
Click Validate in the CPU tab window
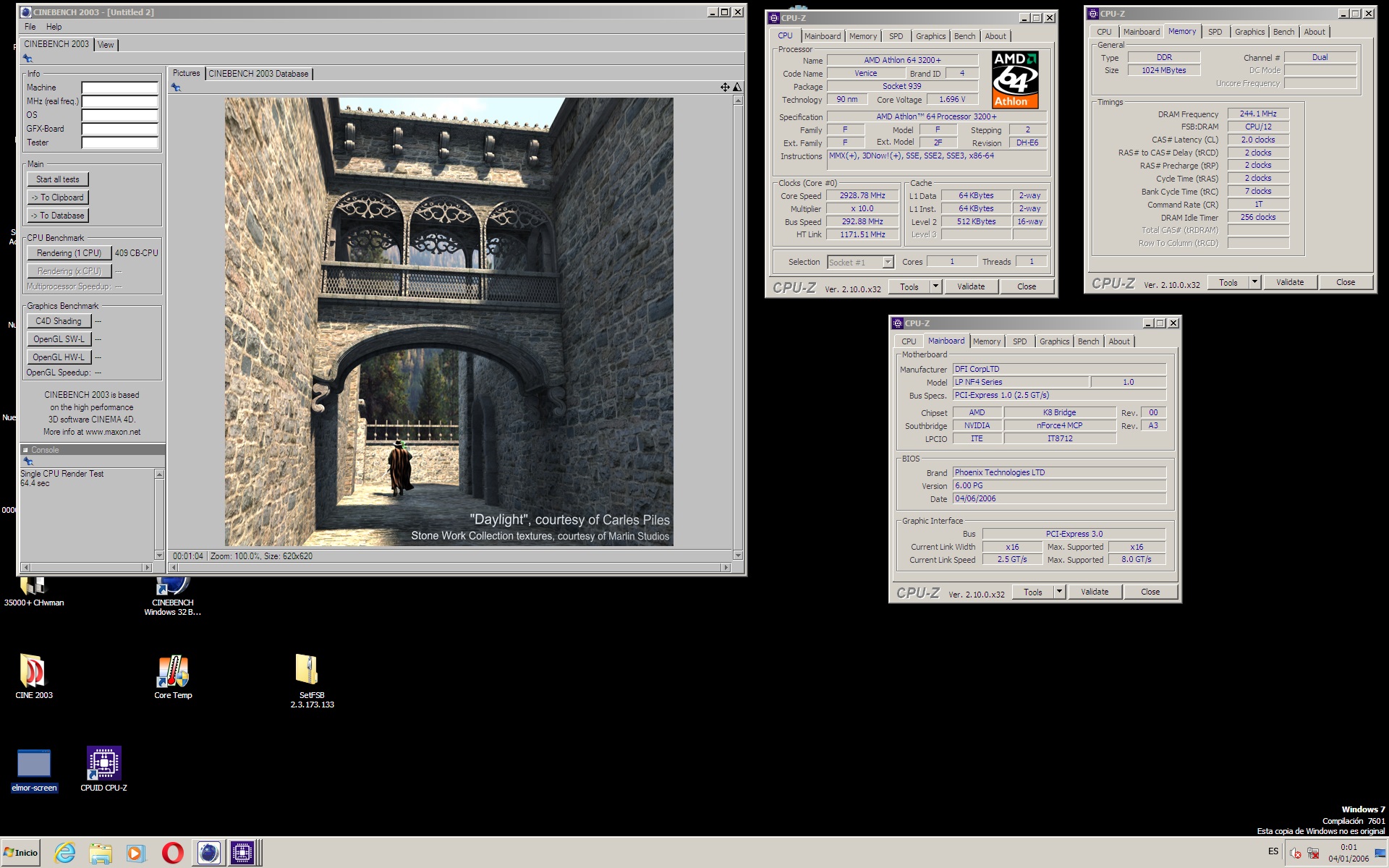point(971,286)
